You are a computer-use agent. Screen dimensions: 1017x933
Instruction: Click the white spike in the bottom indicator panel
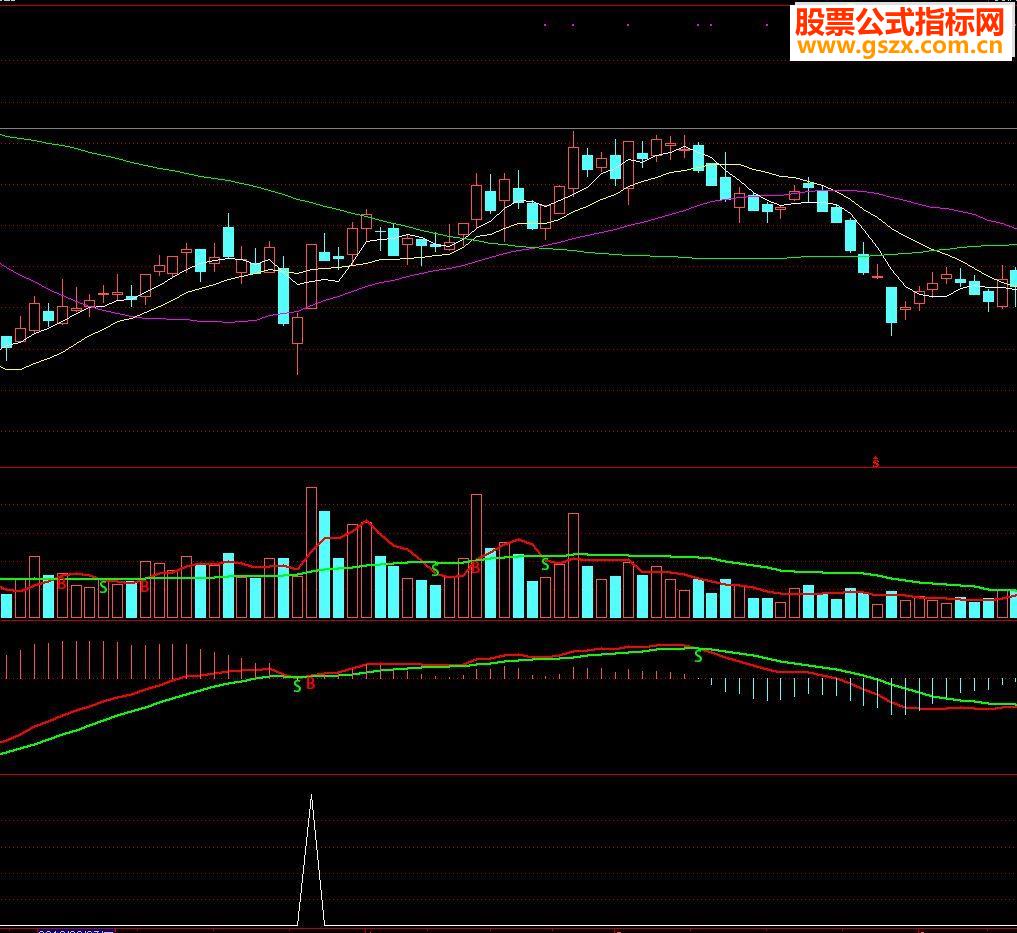coord(311,860)
